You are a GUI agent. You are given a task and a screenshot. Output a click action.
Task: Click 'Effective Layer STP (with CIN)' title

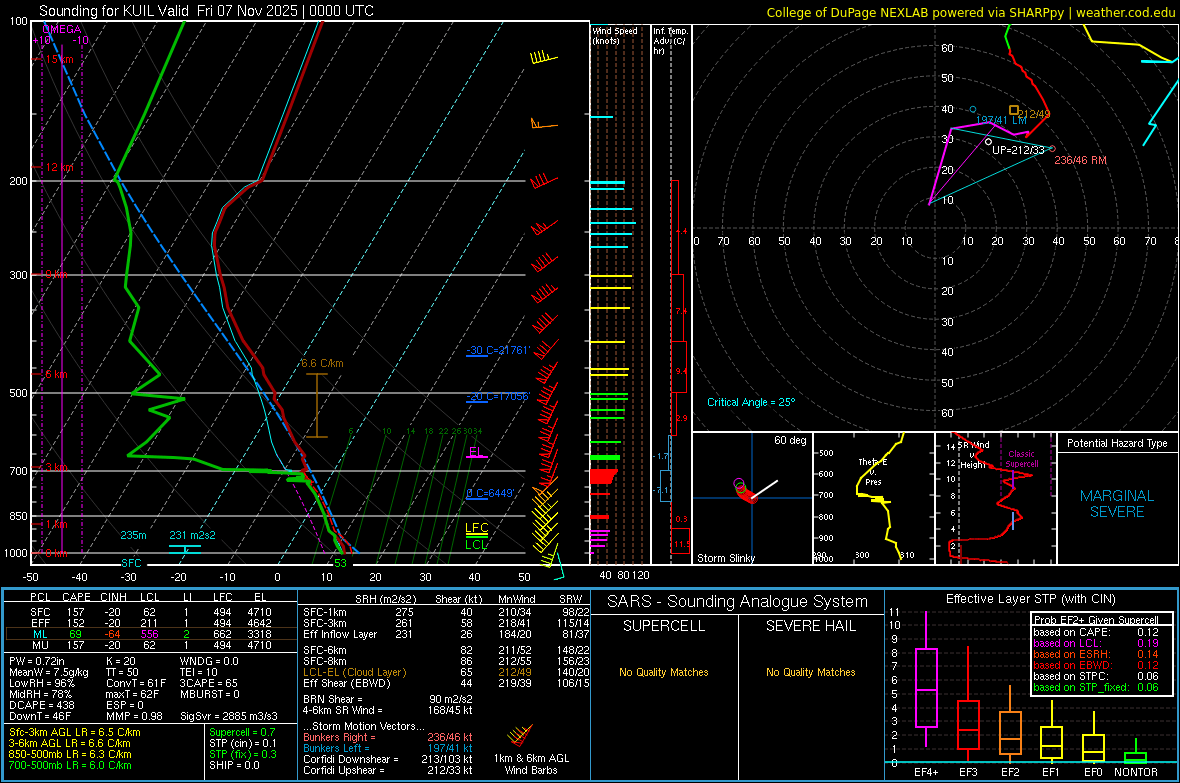pyautogui.click(x=1030, y=599)
